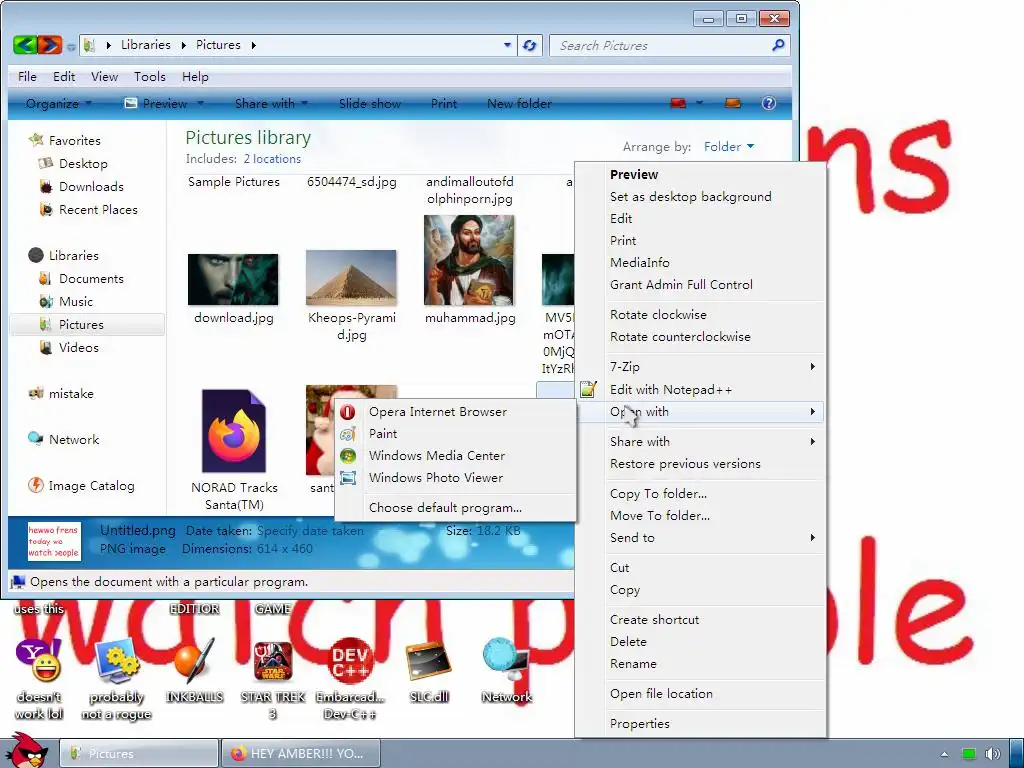Choose Set as desktop background
Image resolution: width=1024 pixels, height=768 pixels.
click(x=691, y=197)
